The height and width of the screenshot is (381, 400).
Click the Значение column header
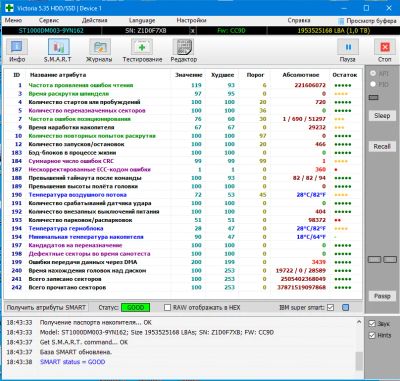coord(189,75)
